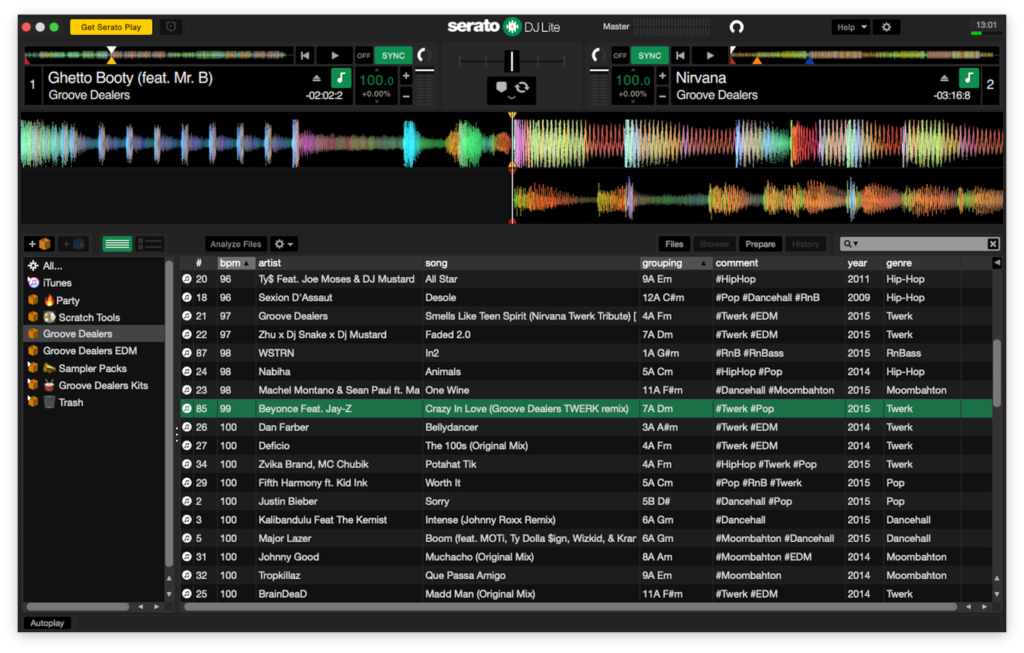Eject the track from deck 1
The image size is (1024, 653).
[317, 78]
